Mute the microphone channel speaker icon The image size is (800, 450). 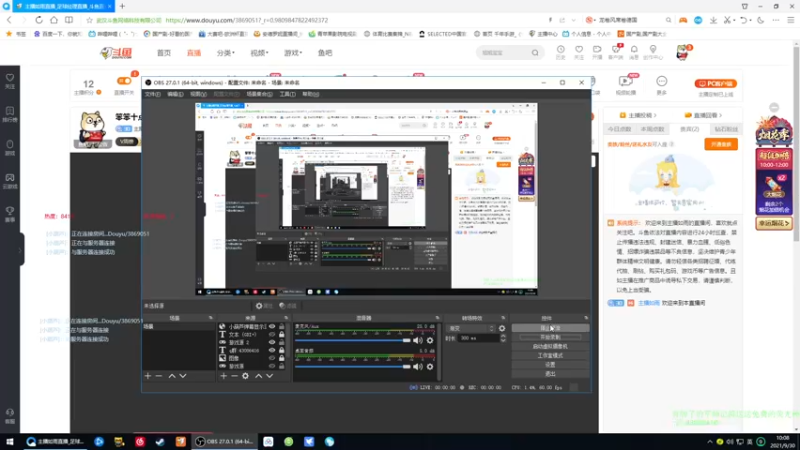pyautogui.click(x=418, y=340)
